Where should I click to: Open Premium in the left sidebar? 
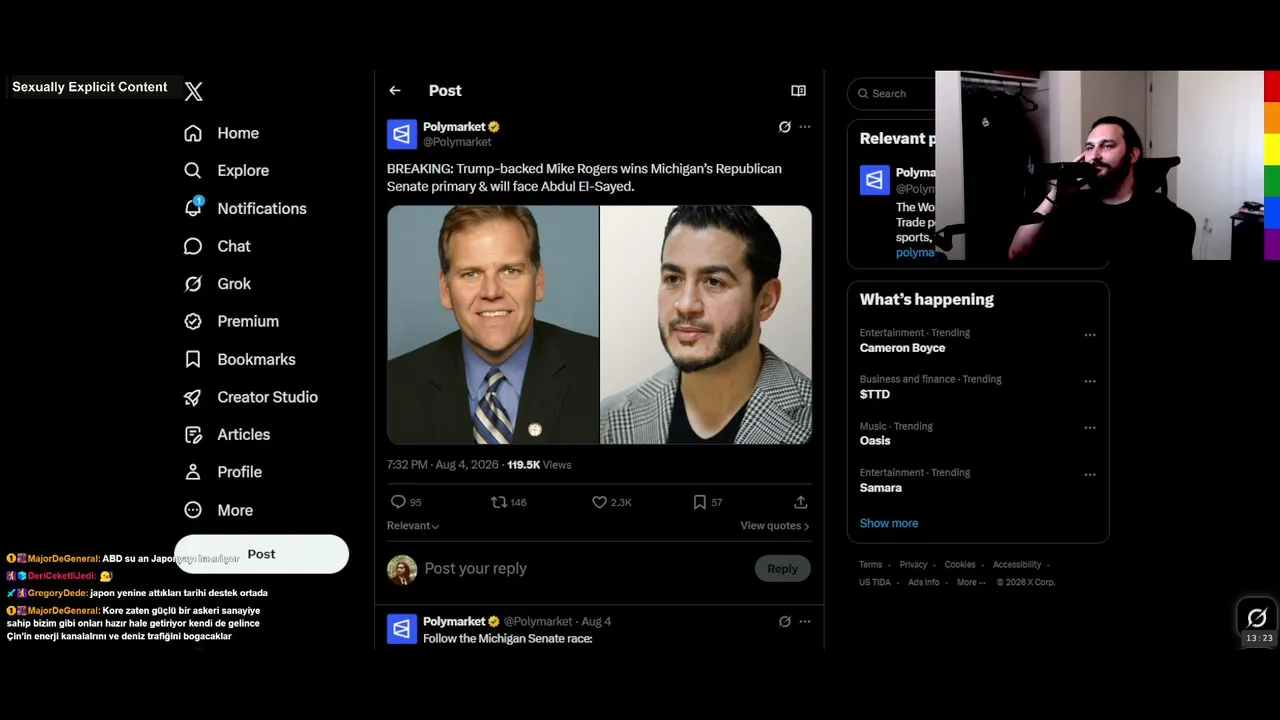[x=231, y=321]
